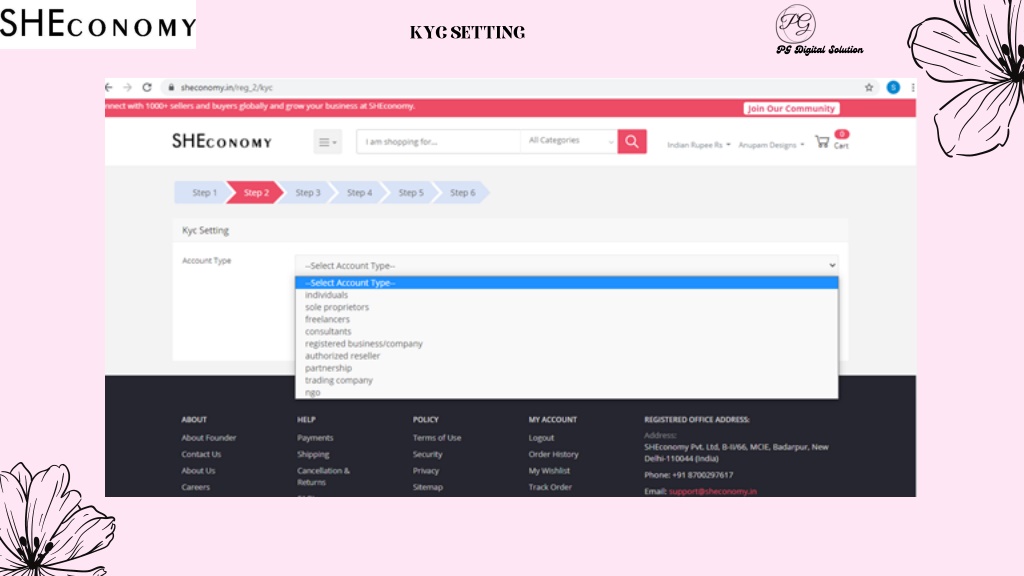Open the hamburger category menu
Screen dimensions: 1024x576
pos(327,142)
